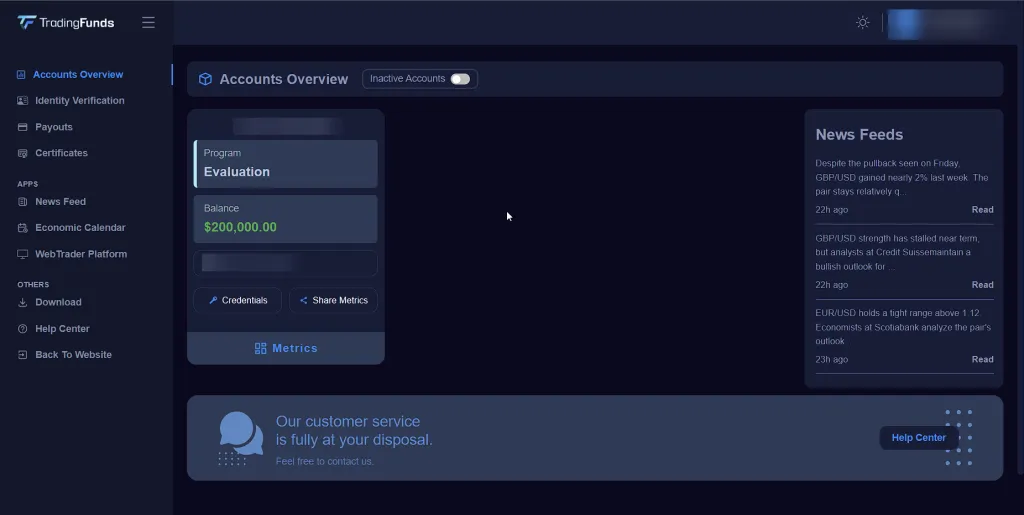
Task: Click the Help Center banner button
Action: (918, 437)
